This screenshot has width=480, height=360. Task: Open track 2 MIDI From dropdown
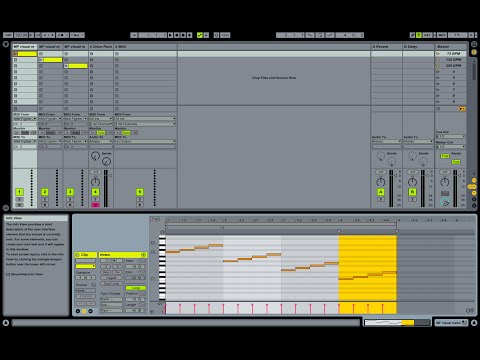tap(50, 119)
